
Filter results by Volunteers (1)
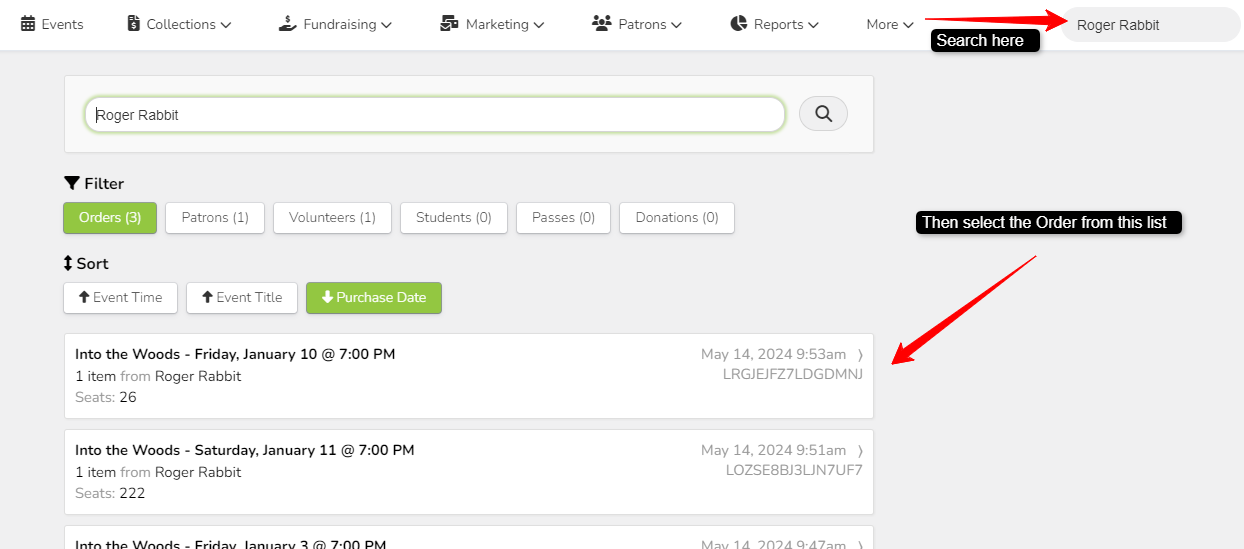[x=332, y=218]
